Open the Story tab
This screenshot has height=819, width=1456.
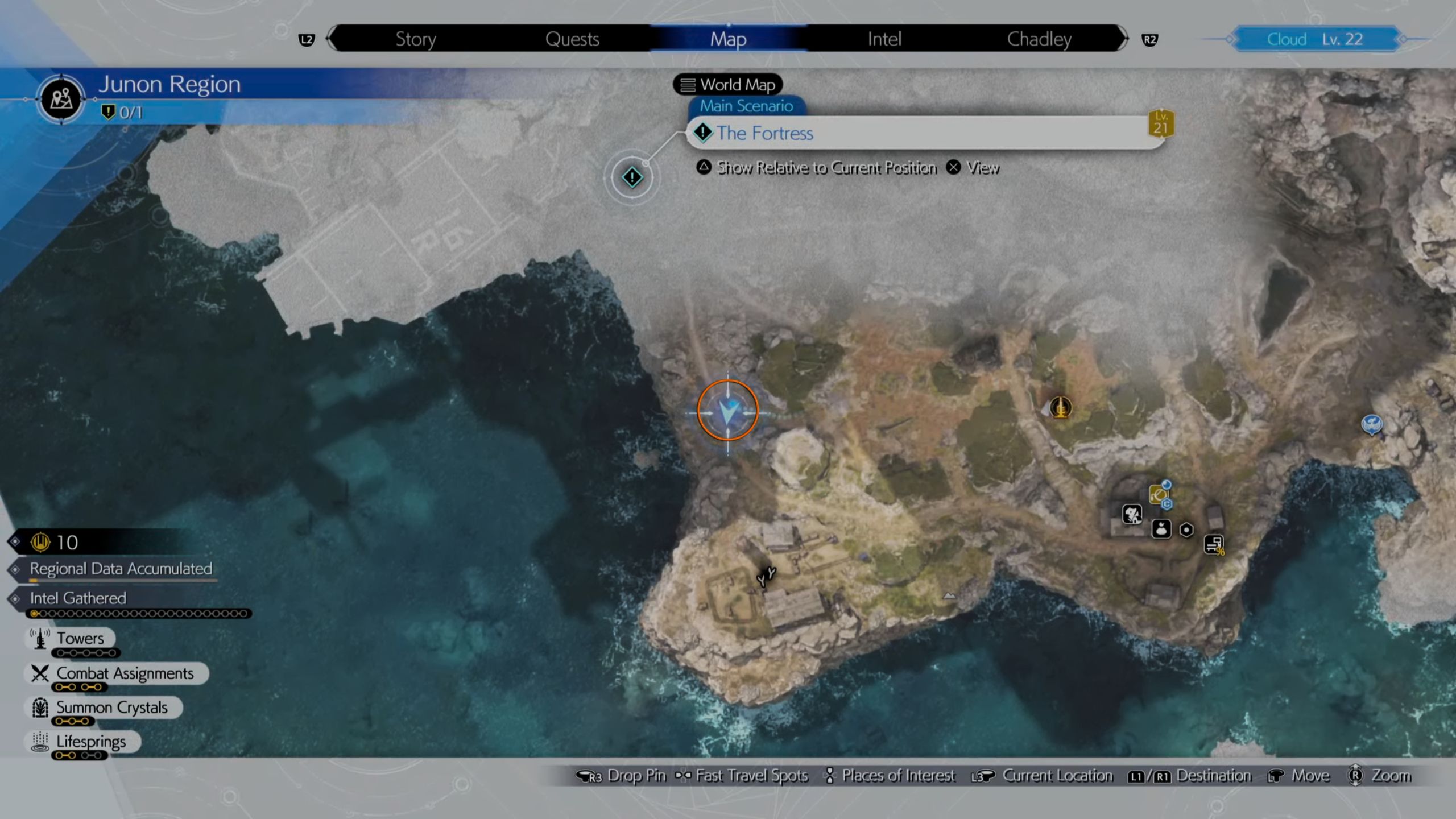click(x=416, y=39)
